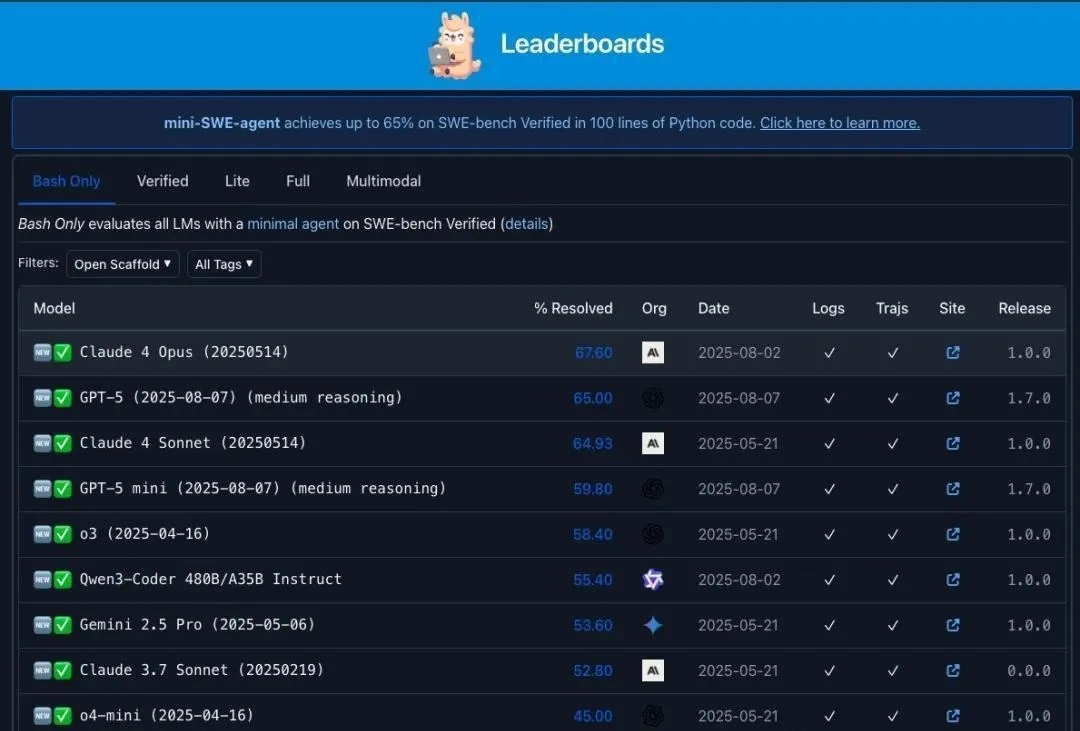Select the 'Qwen3-Coder 480B/A35B Instruct' model name

(211, 579)
